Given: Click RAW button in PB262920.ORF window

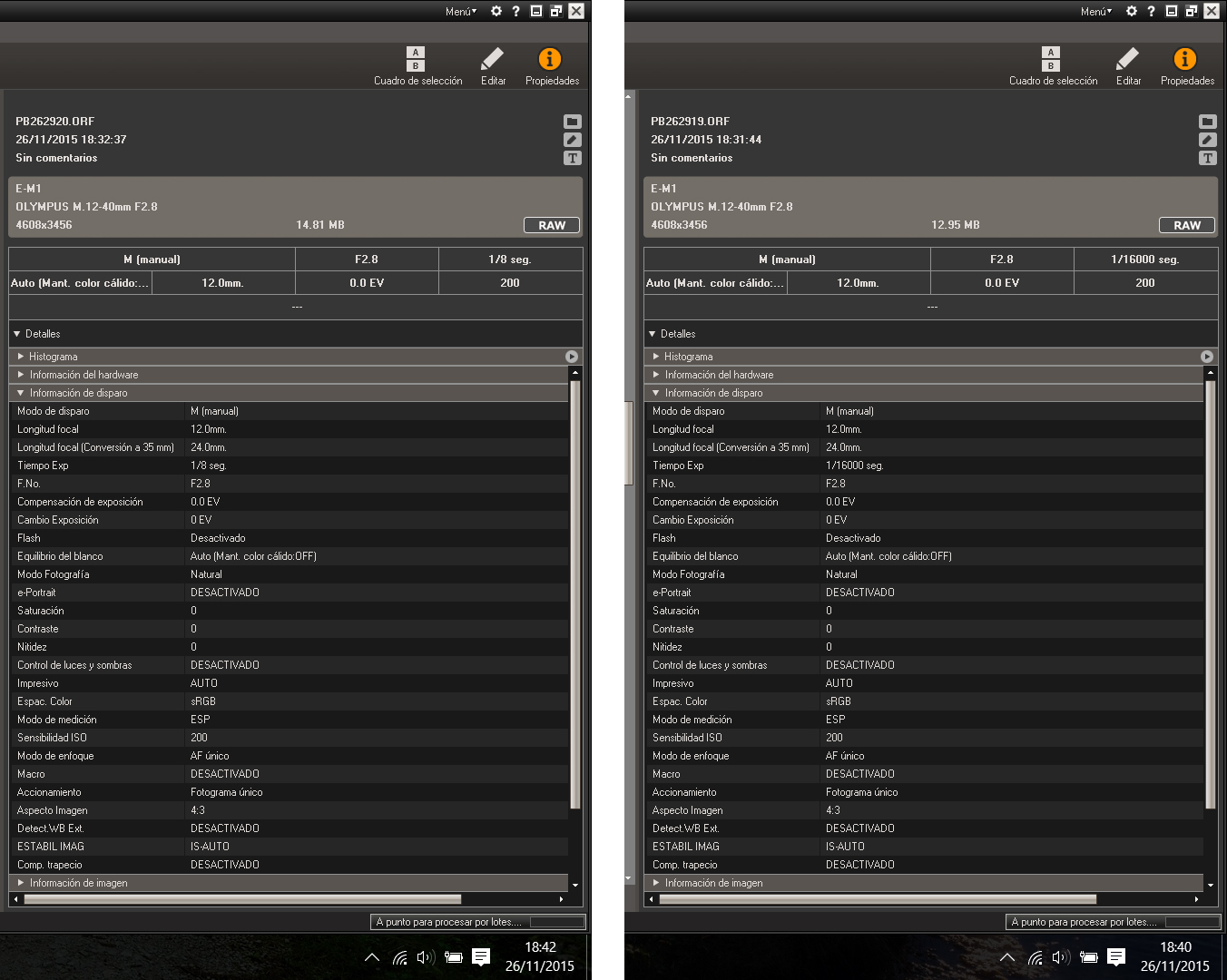Looking at the screenshot, I should coord(552,225).
